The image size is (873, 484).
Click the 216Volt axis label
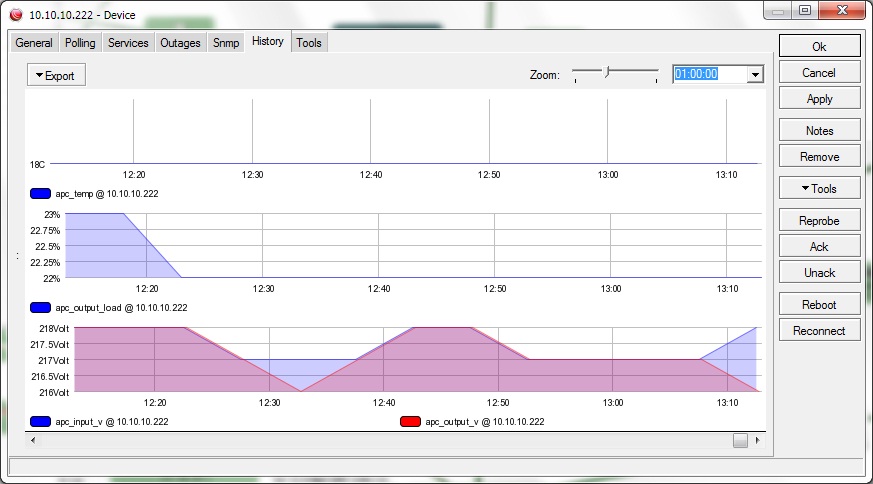tap(54, 393)
